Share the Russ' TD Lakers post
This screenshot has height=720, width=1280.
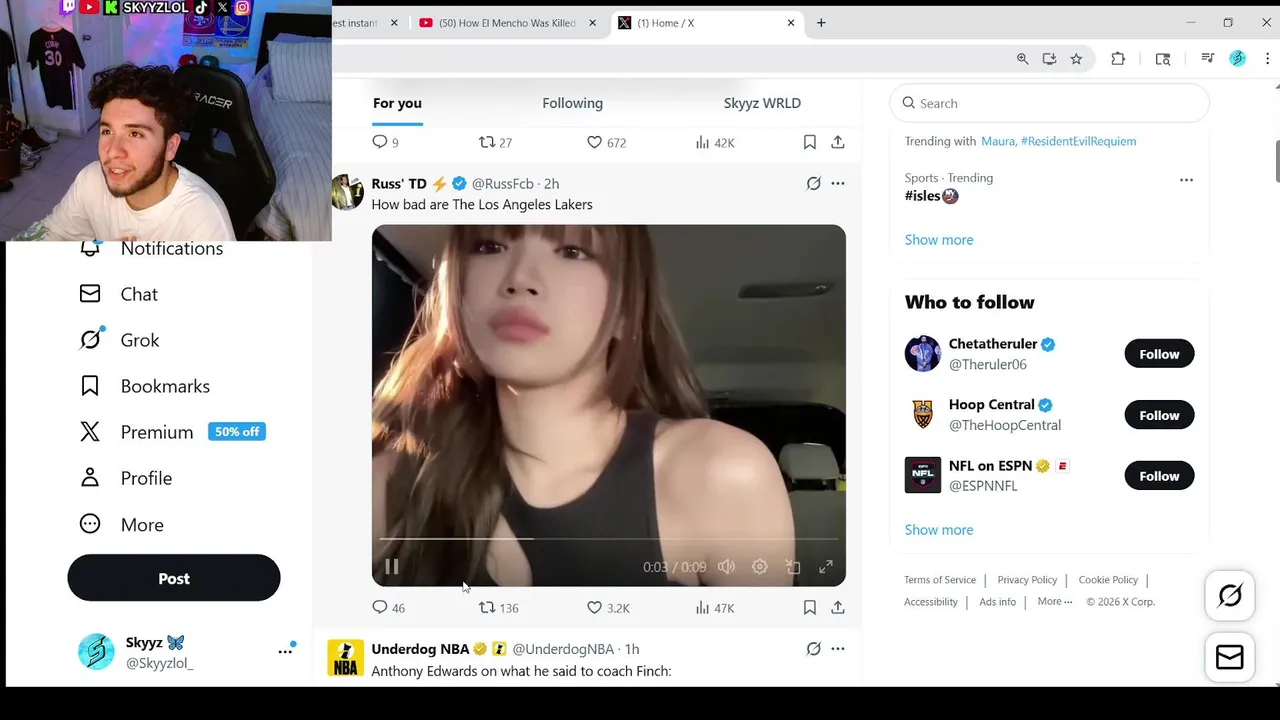838,608
